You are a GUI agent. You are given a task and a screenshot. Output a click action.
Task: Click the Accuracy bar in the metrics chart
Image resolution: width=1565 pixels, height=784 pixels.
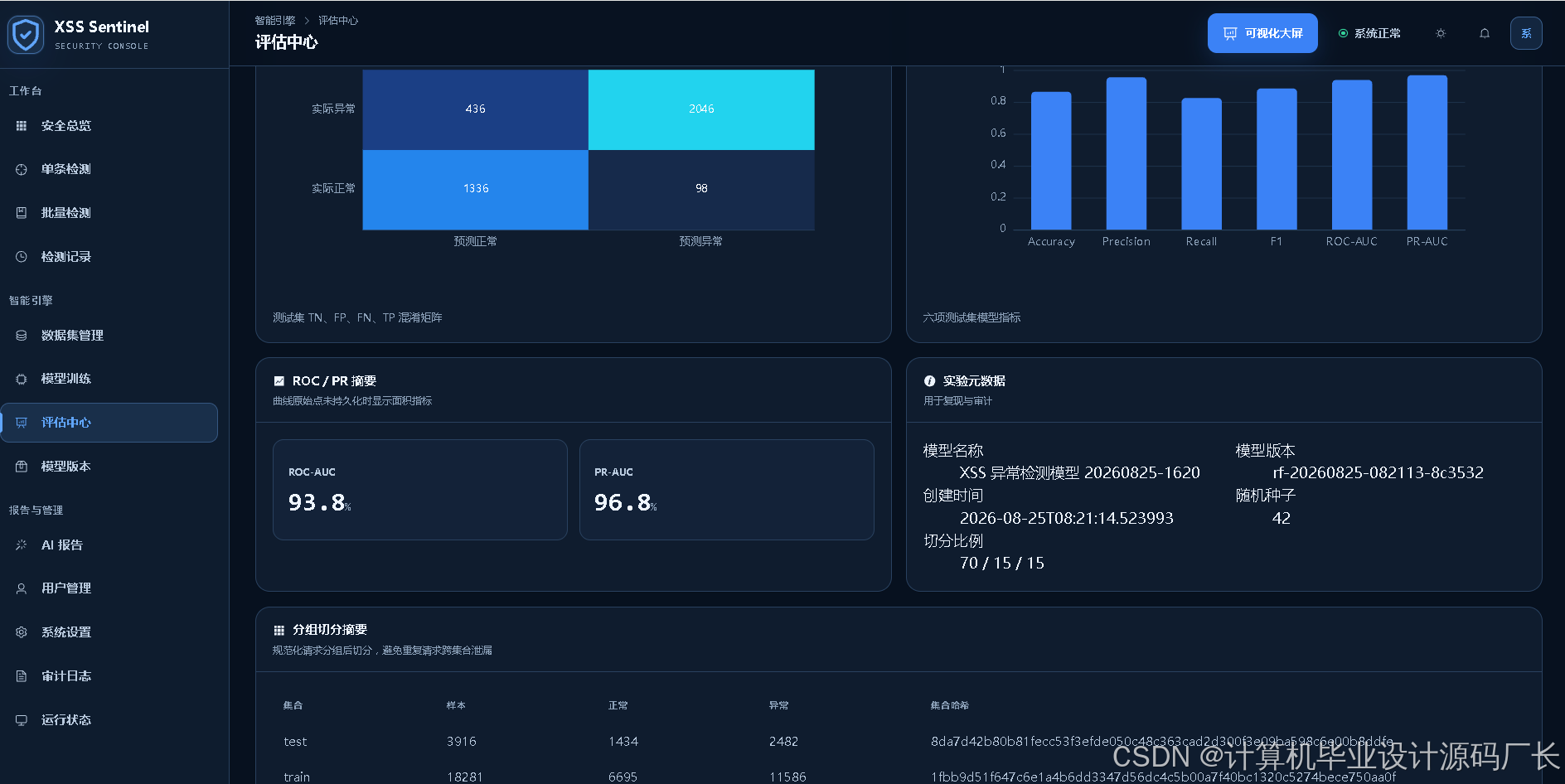click(x=1051, y=161)
